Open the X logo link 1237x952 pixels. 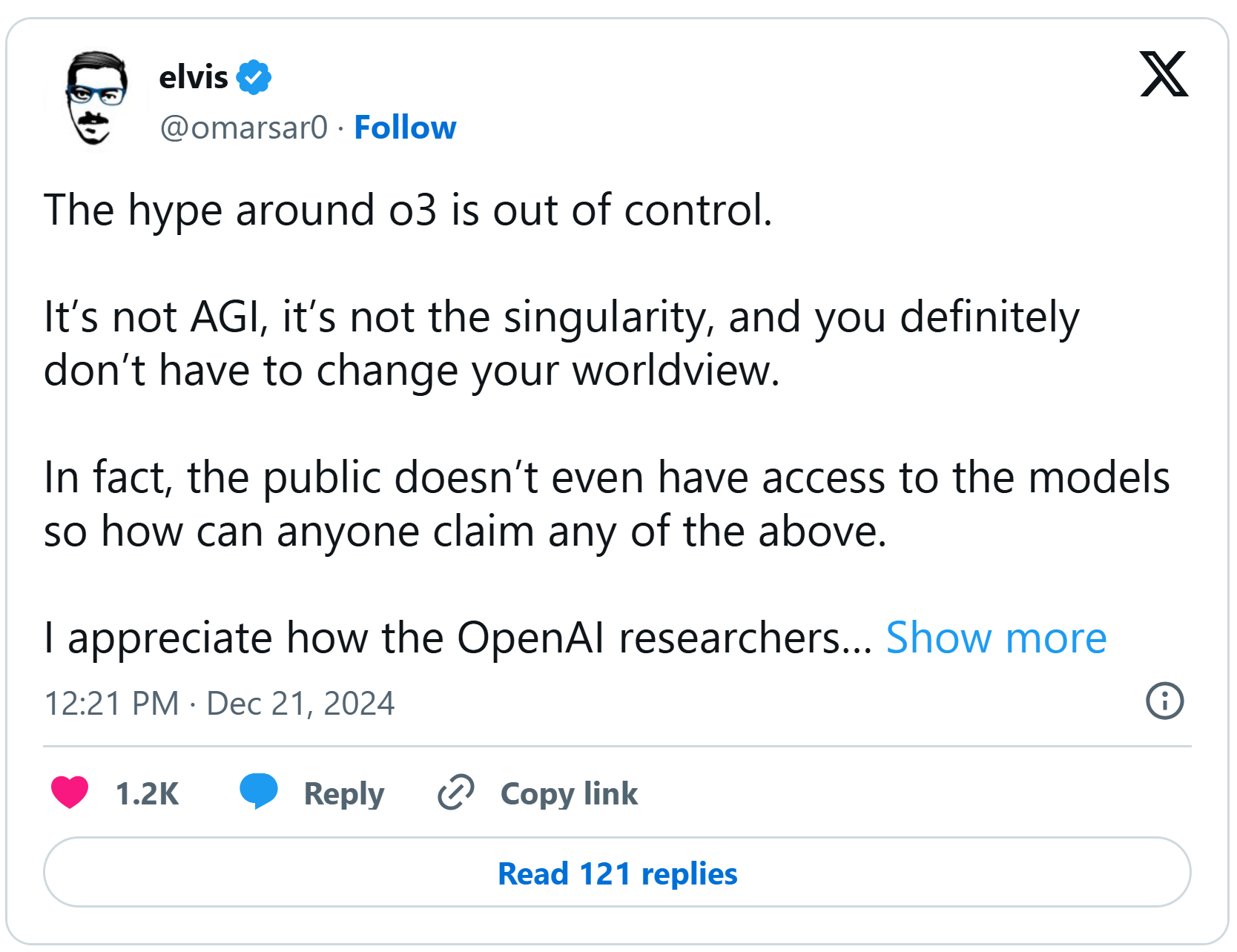click(1164, 74)
